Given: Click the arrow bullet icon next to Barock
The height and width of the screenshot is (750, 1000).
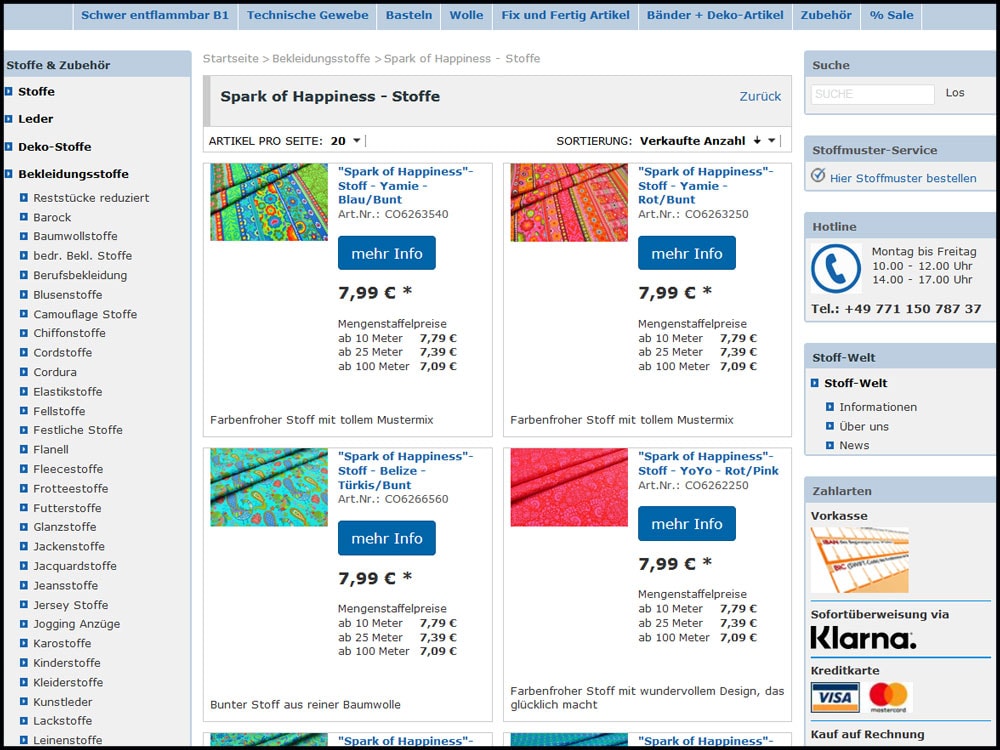Looking at the screenshot, I should (x=24, y=217).
